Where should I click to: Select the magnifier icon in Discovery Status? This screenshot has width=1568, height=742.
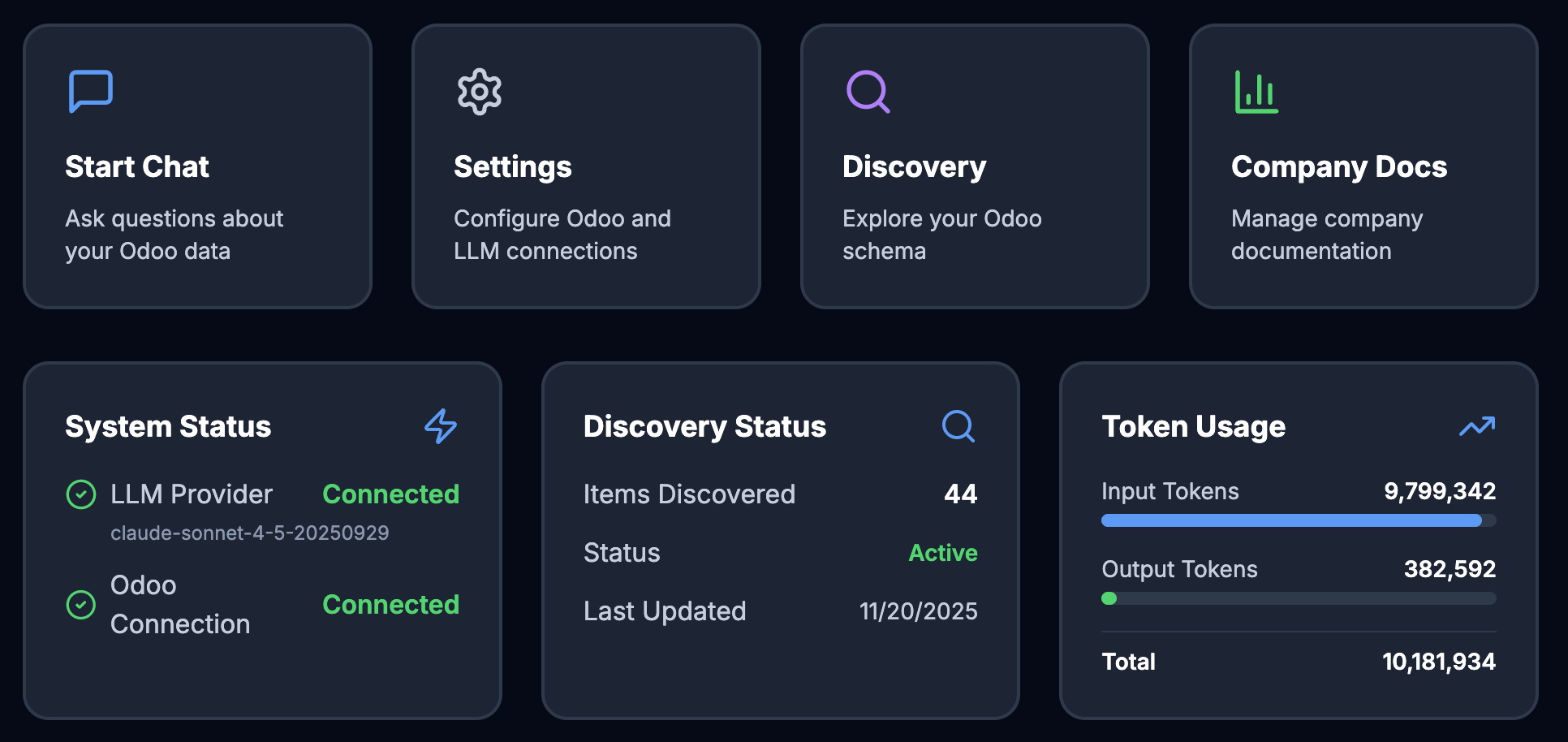(x=958, y=426)
